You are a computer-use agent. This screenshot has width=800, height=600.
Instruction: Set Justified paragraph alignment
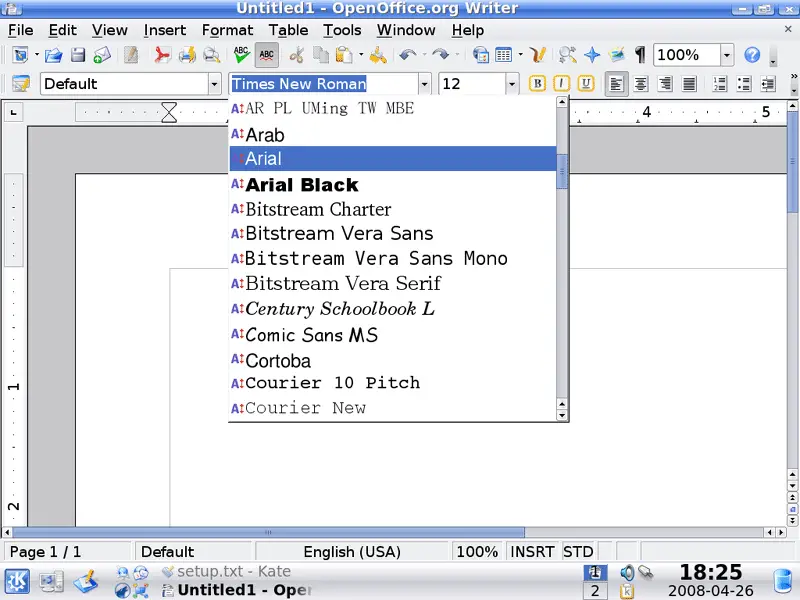(689, 84)
